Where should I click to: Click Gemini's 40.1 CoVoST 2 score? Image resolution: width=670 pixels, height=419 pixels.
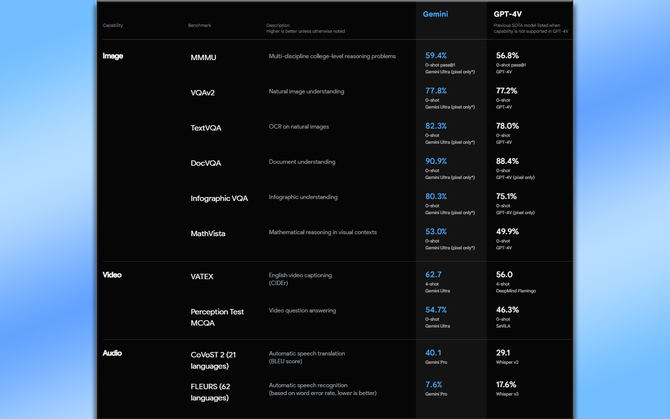[x=433, y=353]
